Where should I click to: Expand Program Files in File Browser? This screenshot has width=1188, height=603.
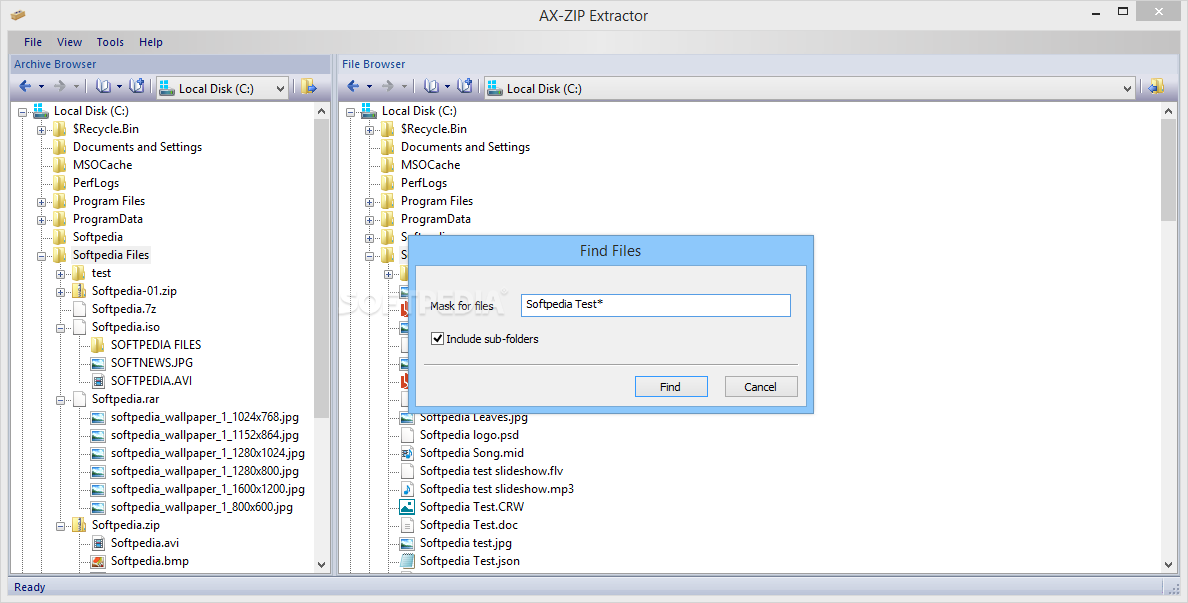tap(370, 202)
